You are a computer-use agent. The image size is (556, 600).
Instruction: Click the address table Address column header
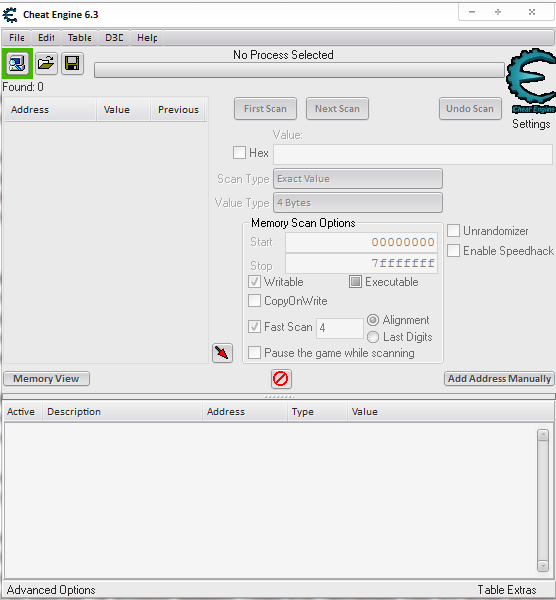pos(245,412)
